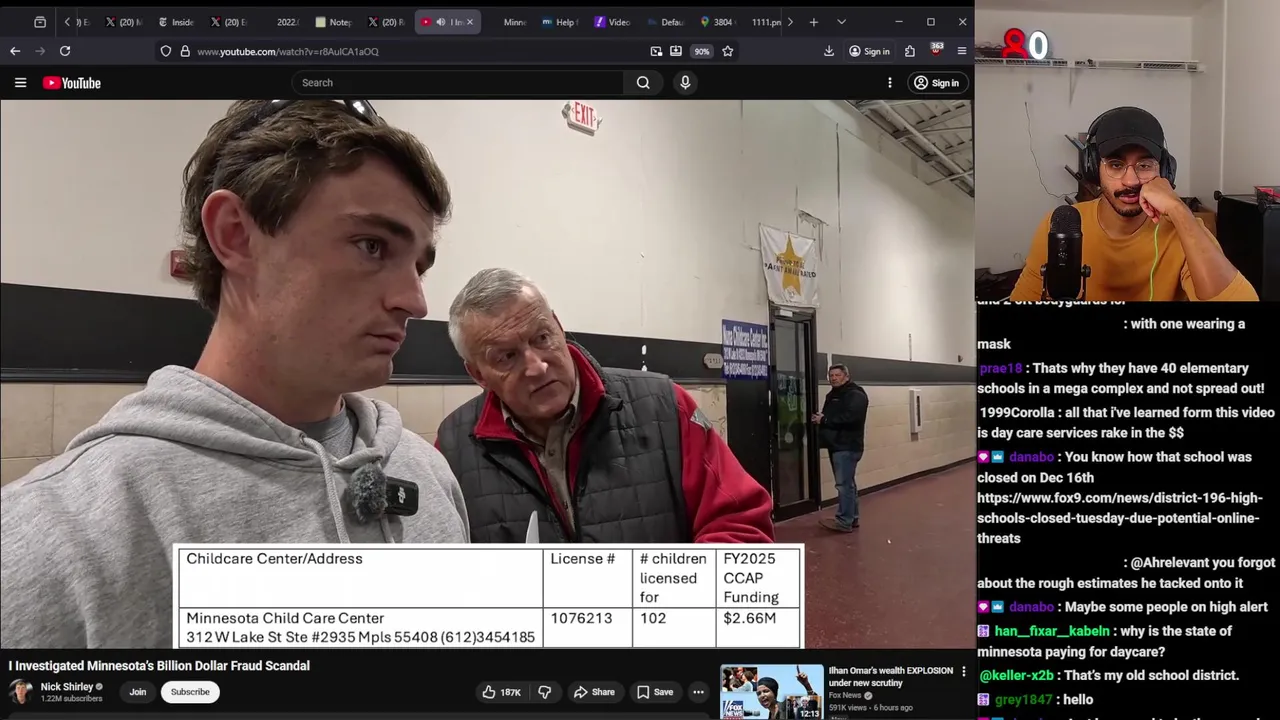Image resolution: width=1280 pixels, height=720 pixels.
Task: Open the extensions puzzle icon
Action: 910,51
